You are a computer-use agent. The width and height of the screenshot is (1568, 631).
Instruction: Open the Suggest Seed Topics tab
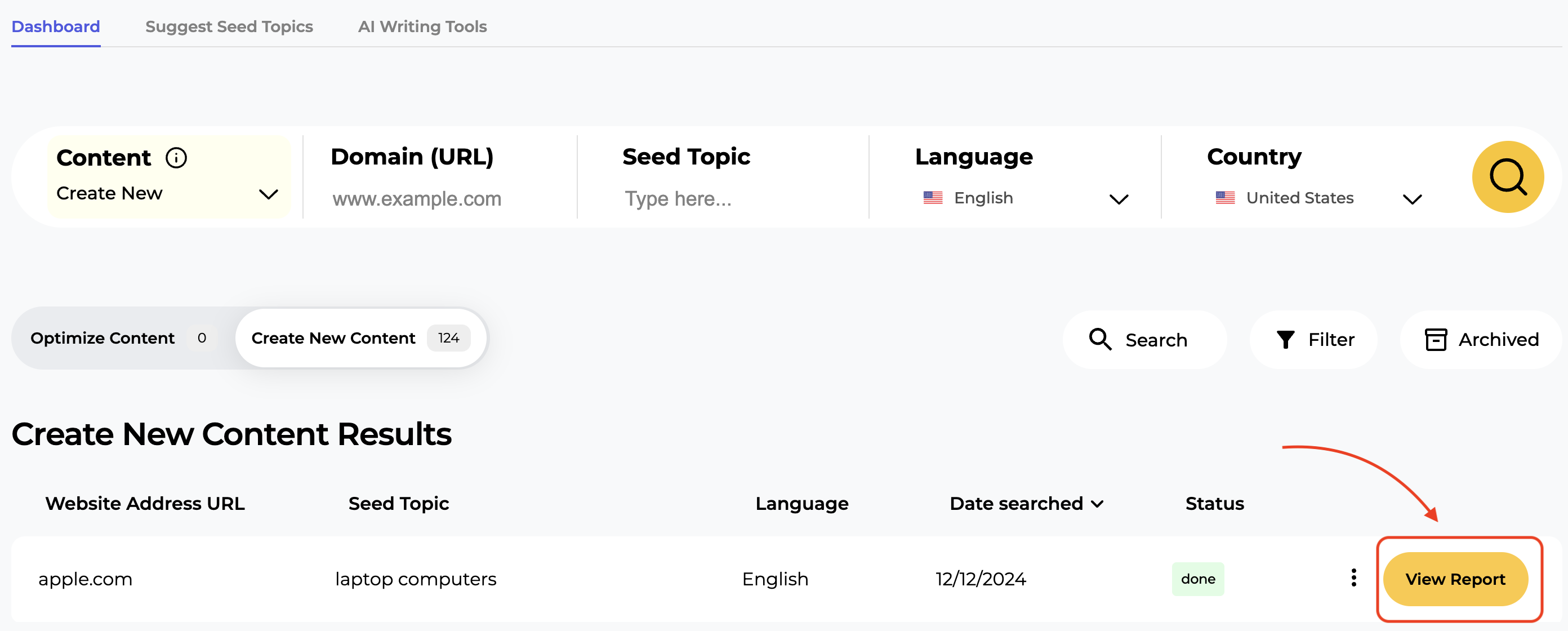coord(229,27)
